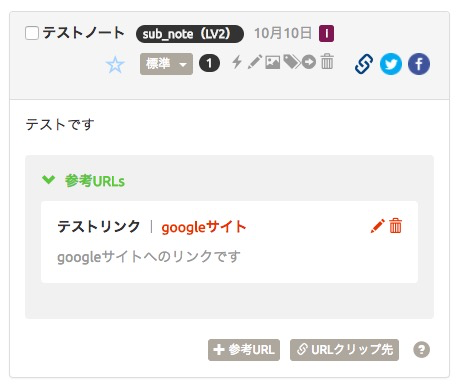Viewport: 461px width, 390px height.
Task: Click the image attachment icon
Action: coord(273,62)
